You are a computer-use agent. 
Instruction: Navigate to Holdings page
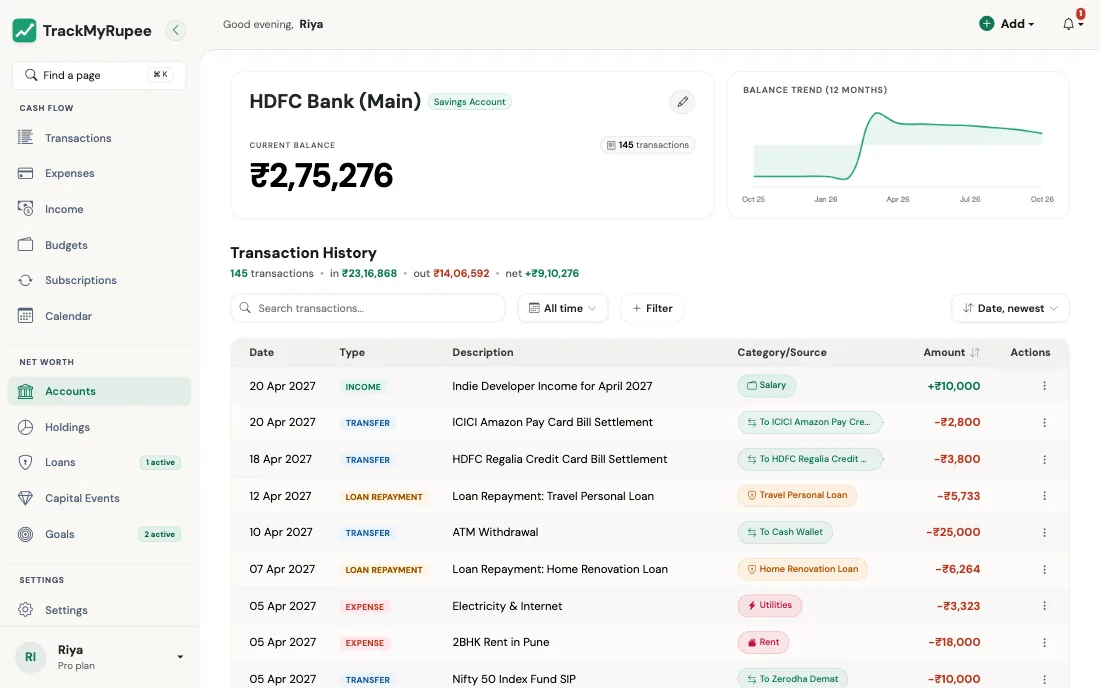click(x=99, y=427)
